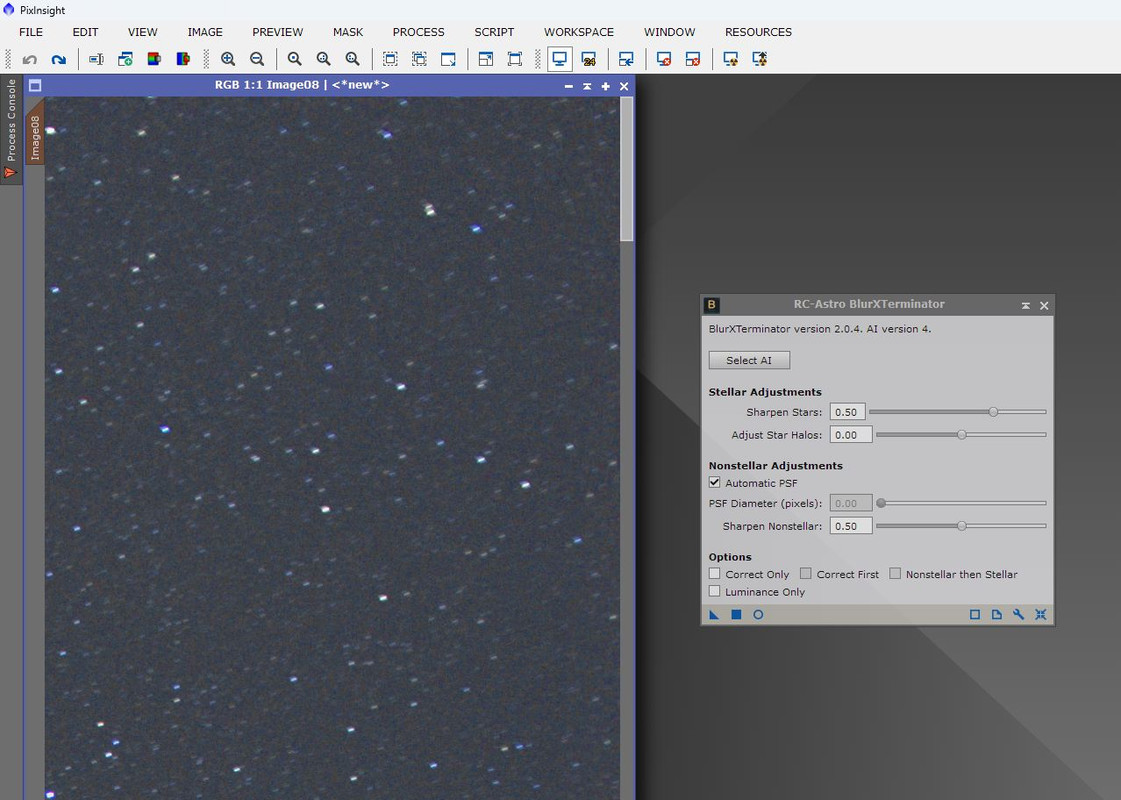Zoom in with the plus magnifier icon
Image resolution: width=1121 pixels, height=800 pixels.
228,59
